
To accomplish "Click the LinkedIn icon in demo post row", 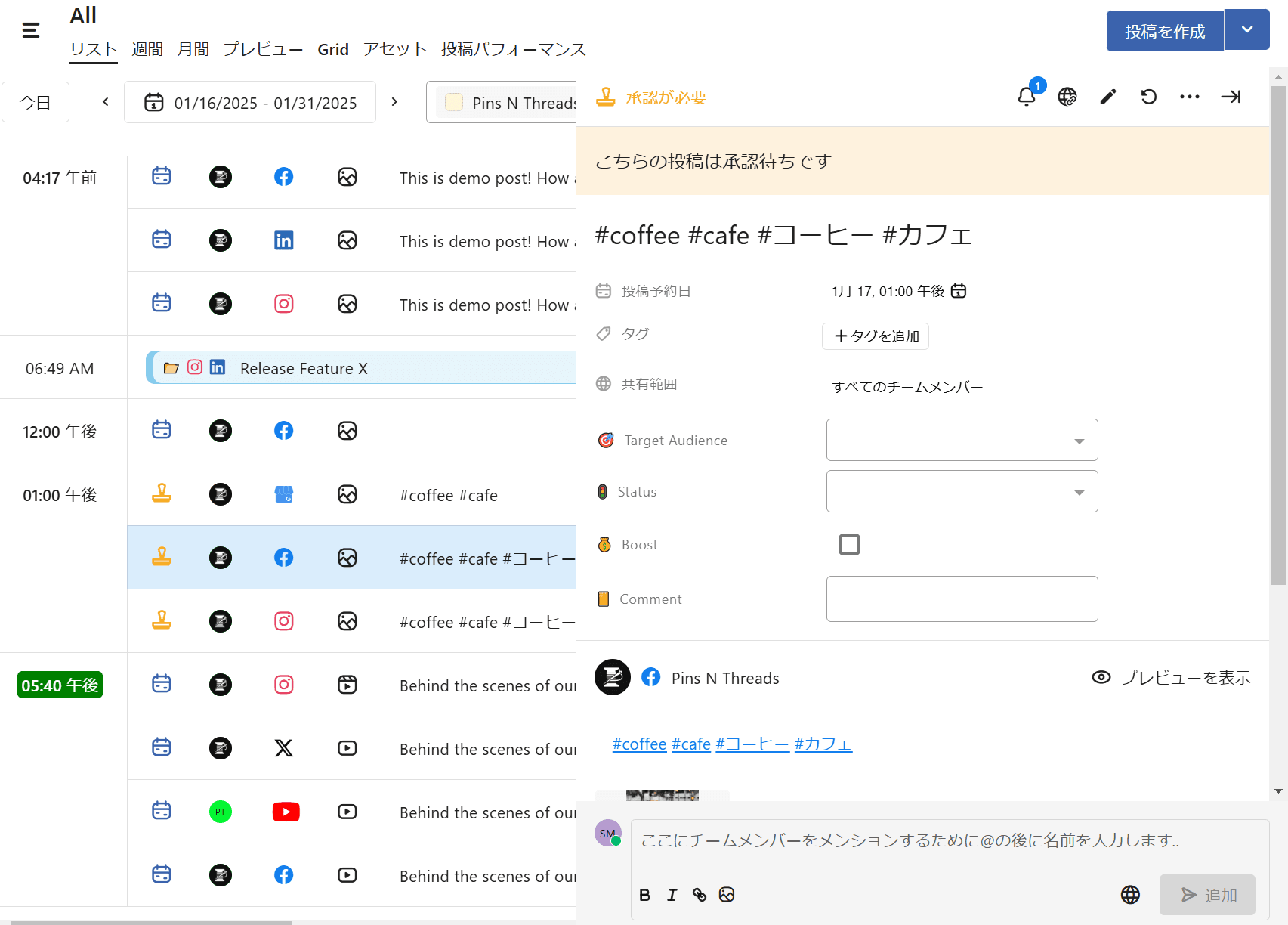I will [x=284, y=240].
